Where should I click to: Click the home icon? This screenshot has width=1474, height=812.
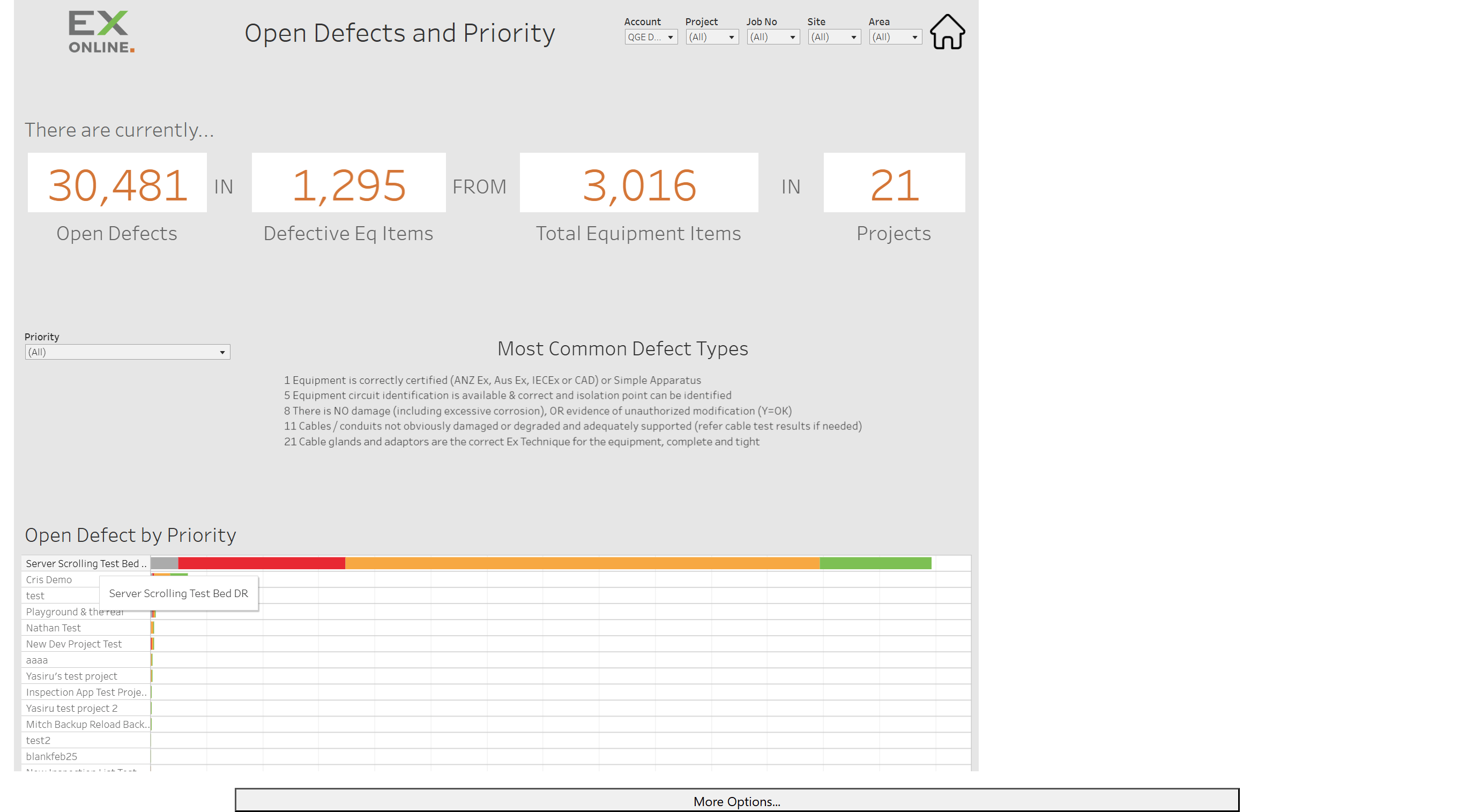coord(947,32)
